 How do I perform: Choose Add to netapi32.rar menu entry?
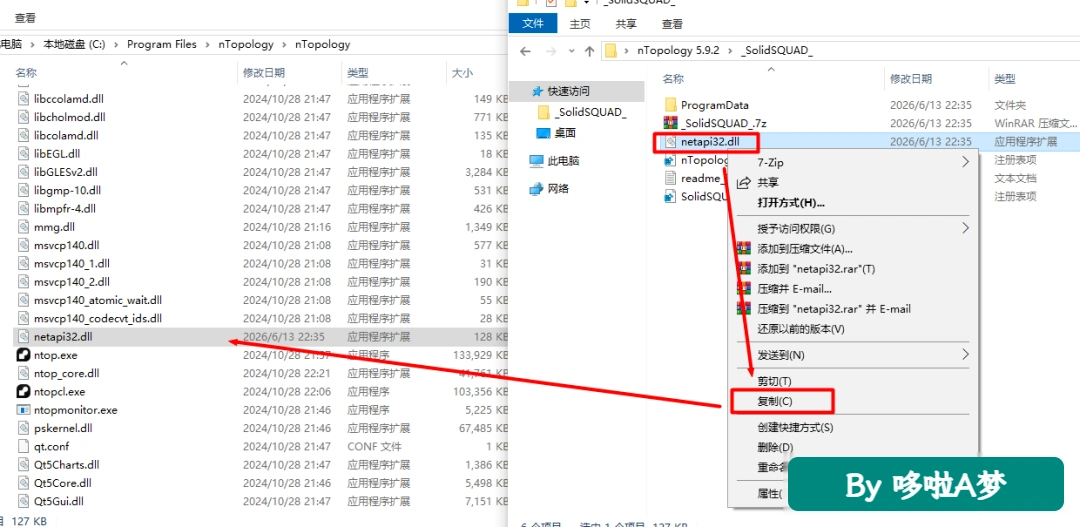coord(816,268)
